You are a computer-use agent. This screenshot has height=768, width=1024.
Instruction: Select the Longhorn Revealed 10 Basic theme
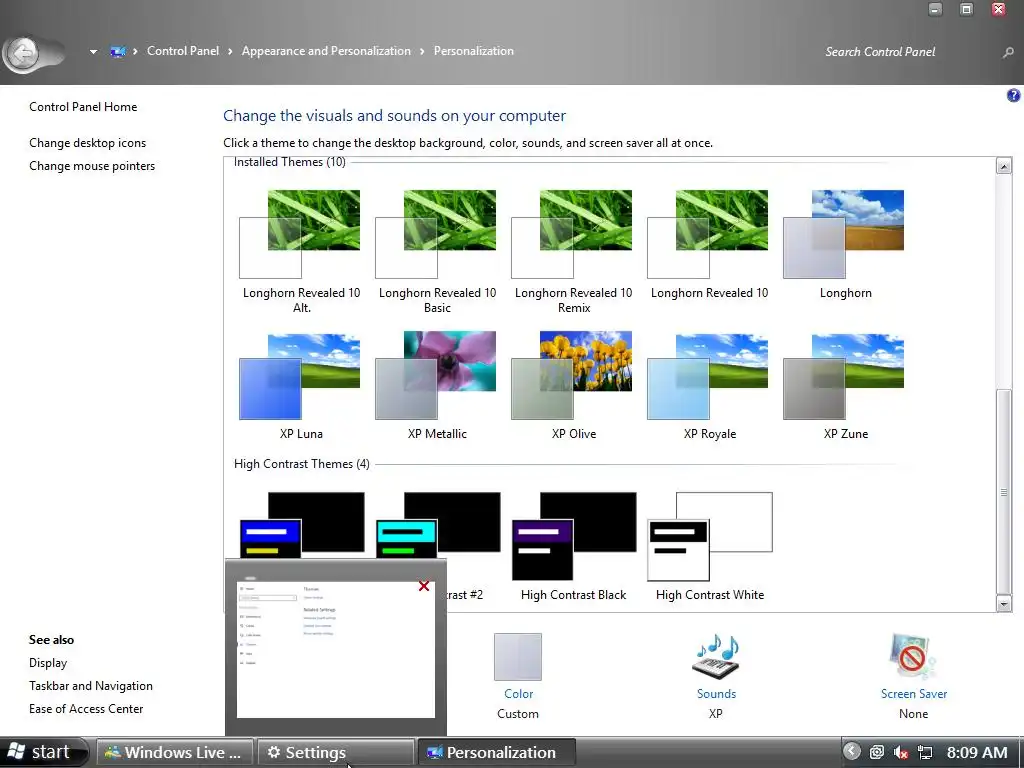coord(436,251)
